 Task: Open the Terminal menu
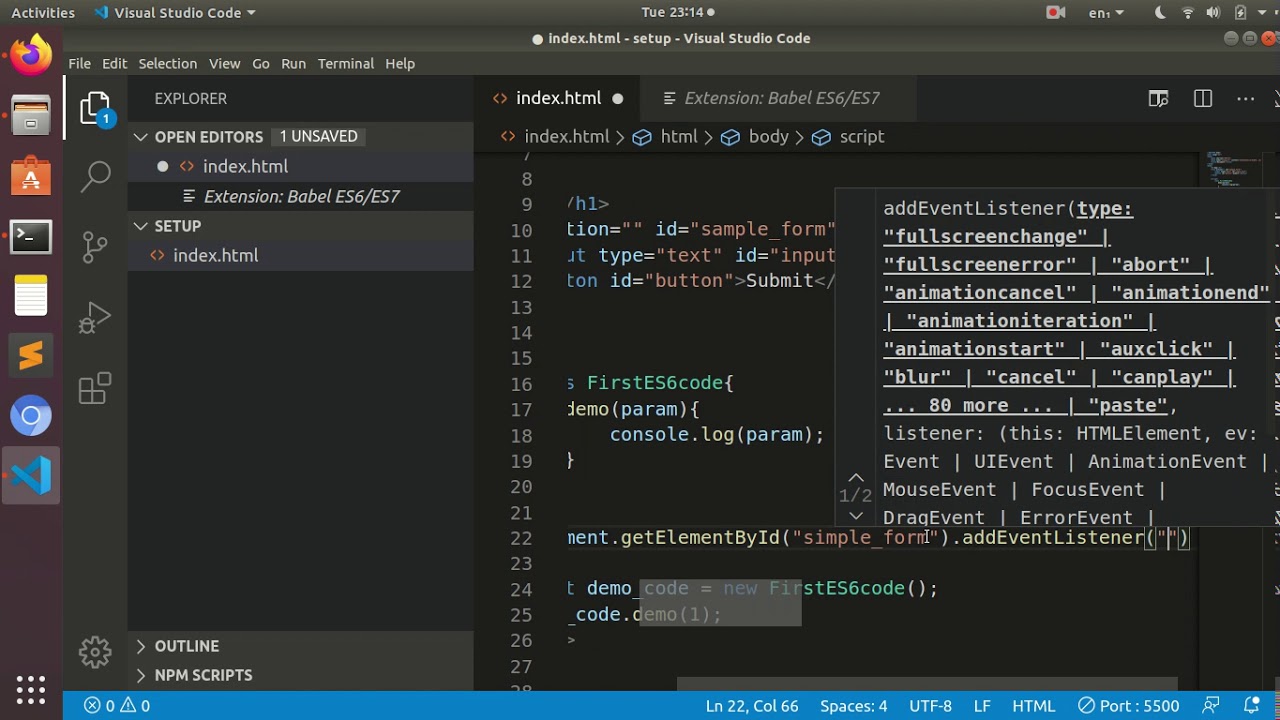pos(345,63)
